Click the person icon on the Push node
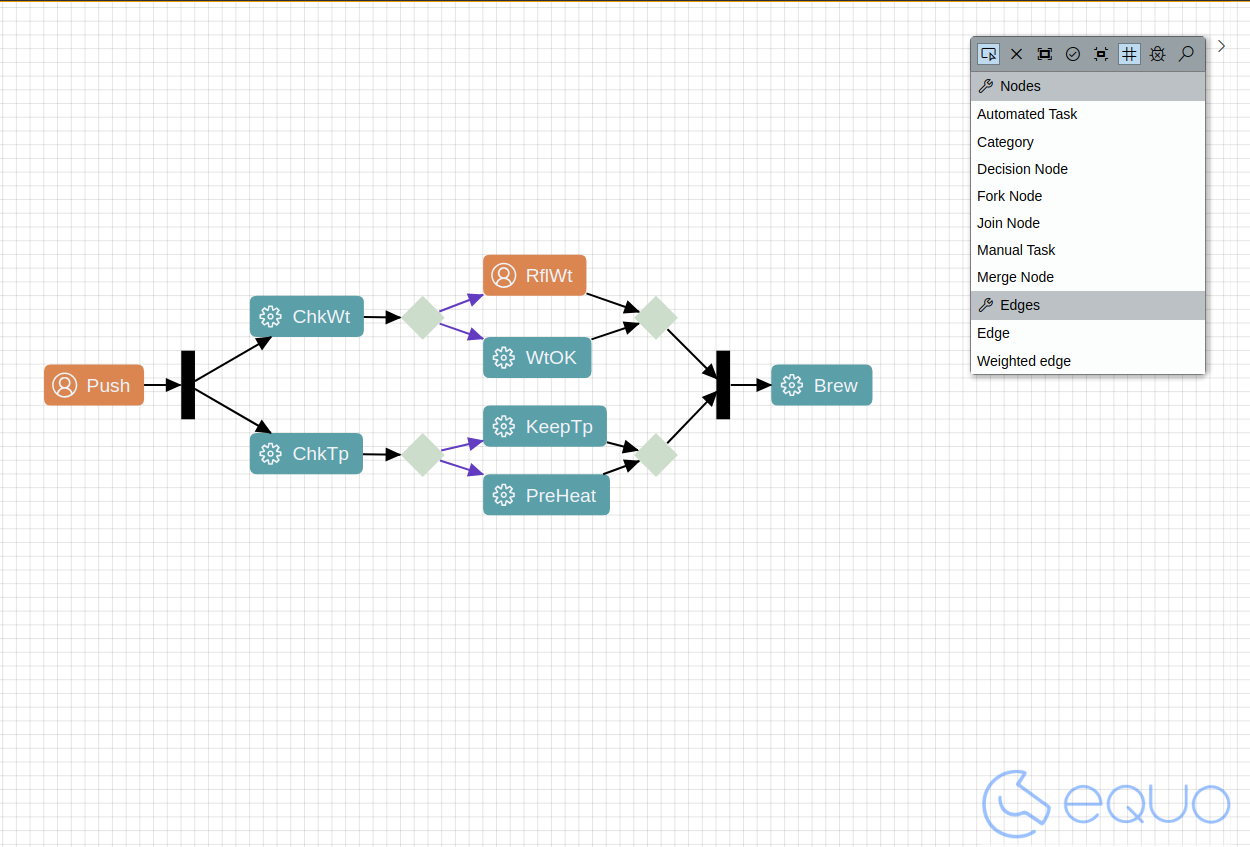Viewport: 1250px width, 847px height. point(64,385)
